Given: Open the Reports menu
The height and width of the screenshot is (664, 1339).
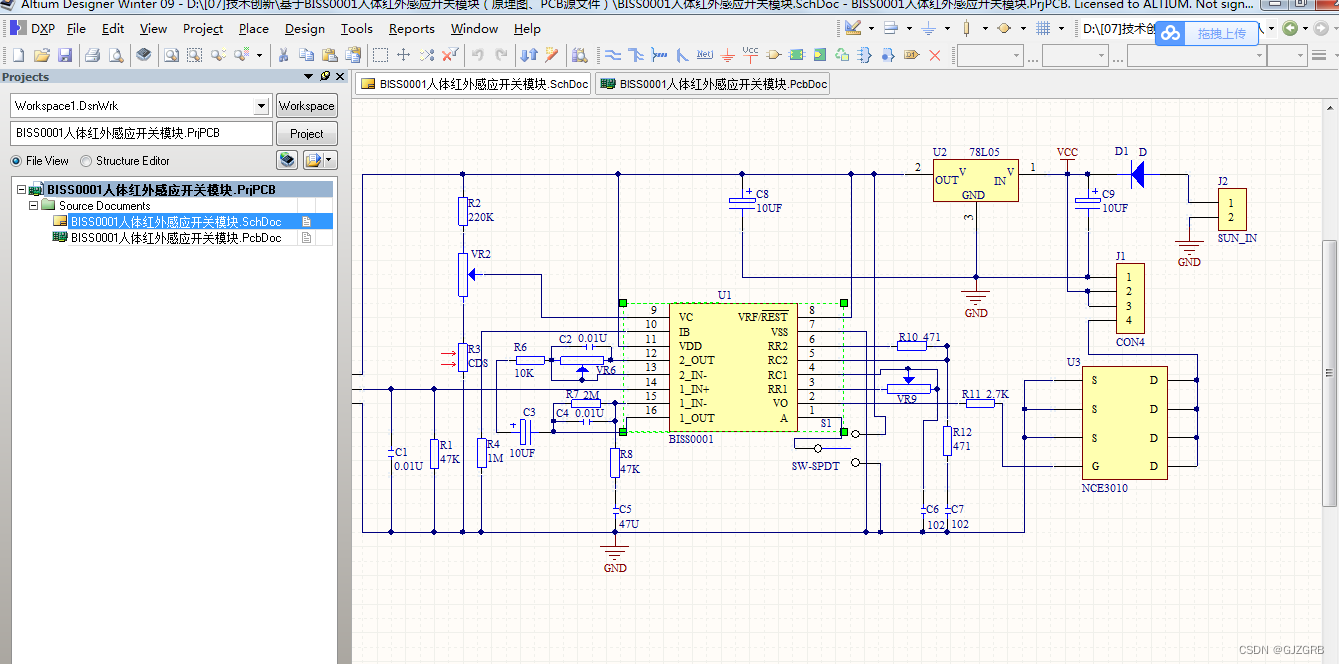Looking at the screenshot, I should click(412, 28).
